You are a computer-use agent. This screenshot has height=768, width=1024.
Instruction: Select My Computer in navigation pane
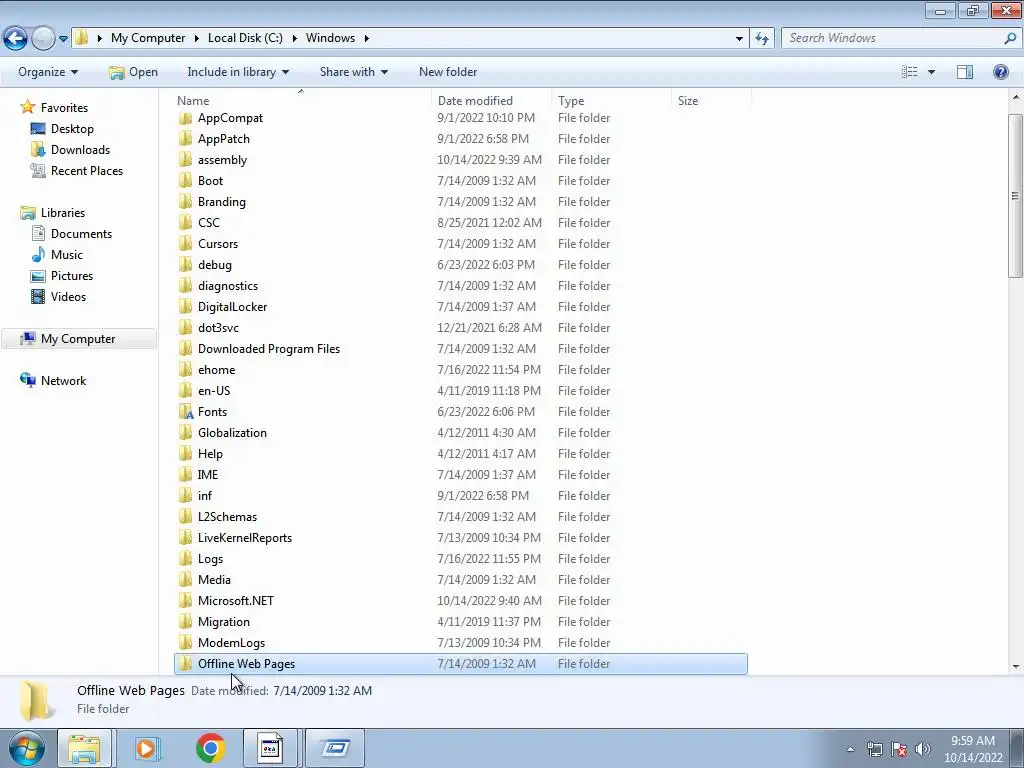point(78,339)
